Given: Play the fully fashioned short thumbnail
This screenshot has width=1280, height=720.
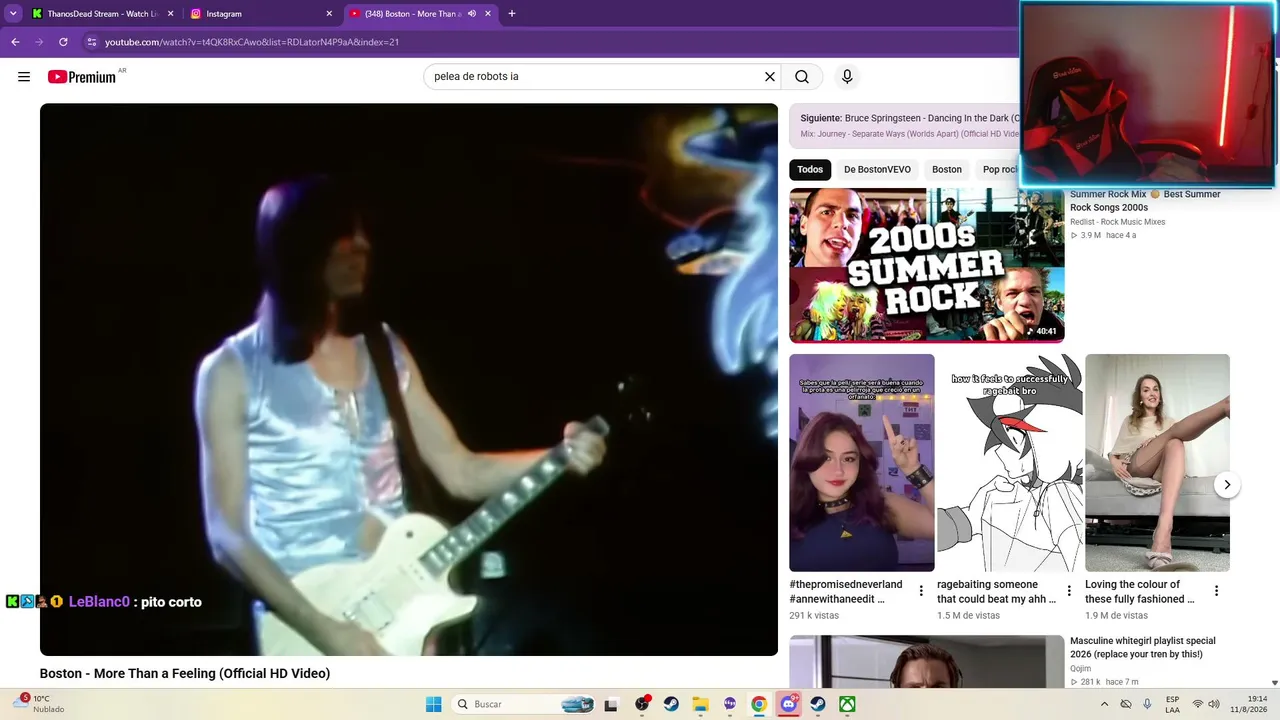Looking at the screenshot, I should (x=1158, y=463).
